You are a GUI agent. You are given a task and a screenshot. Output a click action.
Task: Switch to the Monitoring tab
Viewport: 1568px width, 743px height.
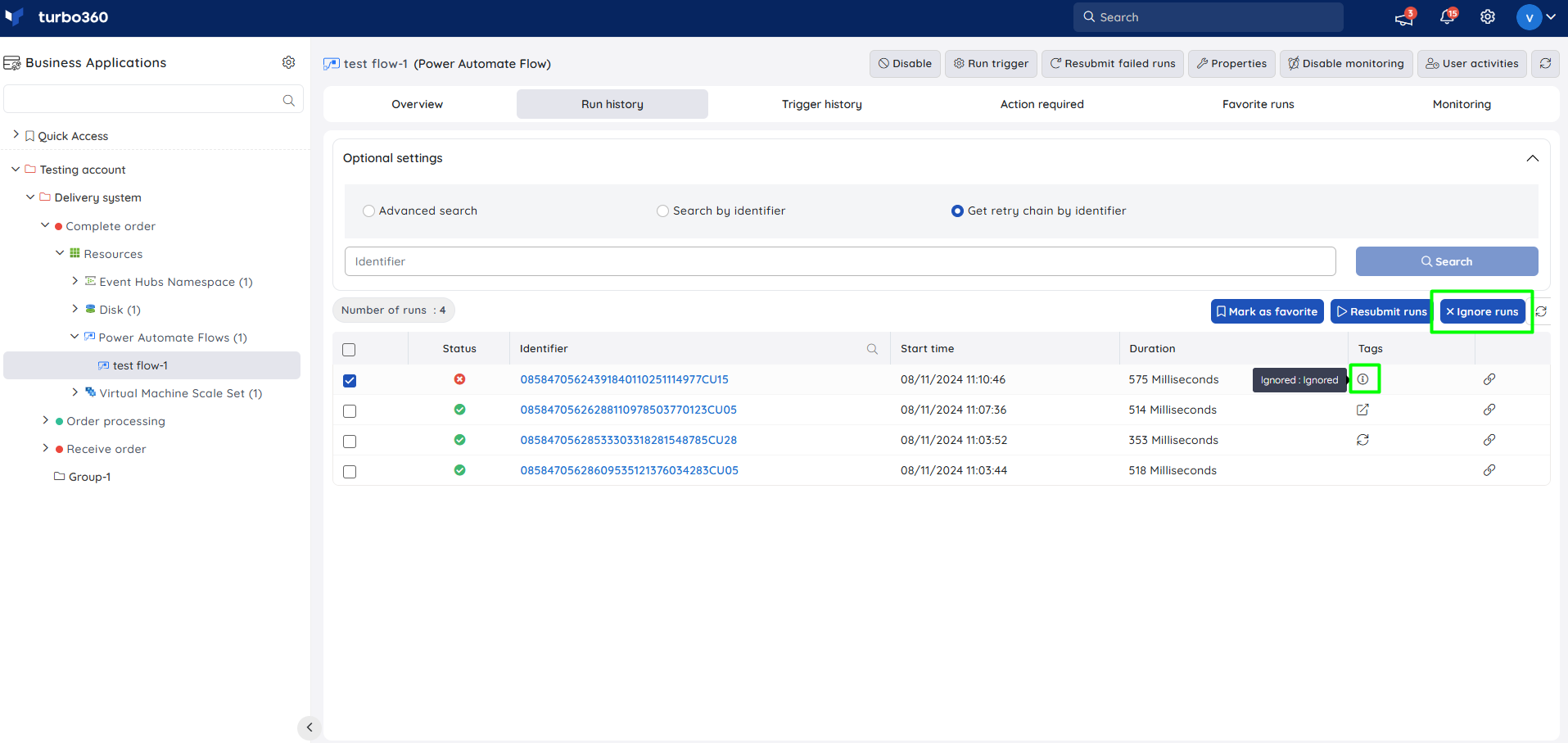click(1462, 104)
